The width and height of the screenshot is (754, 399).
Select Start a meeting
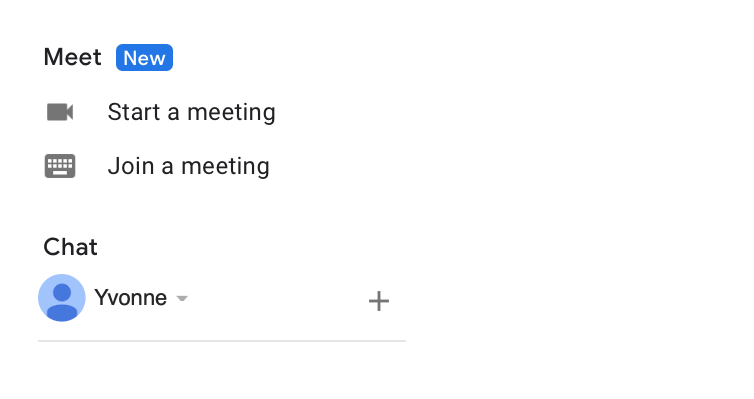191,112
